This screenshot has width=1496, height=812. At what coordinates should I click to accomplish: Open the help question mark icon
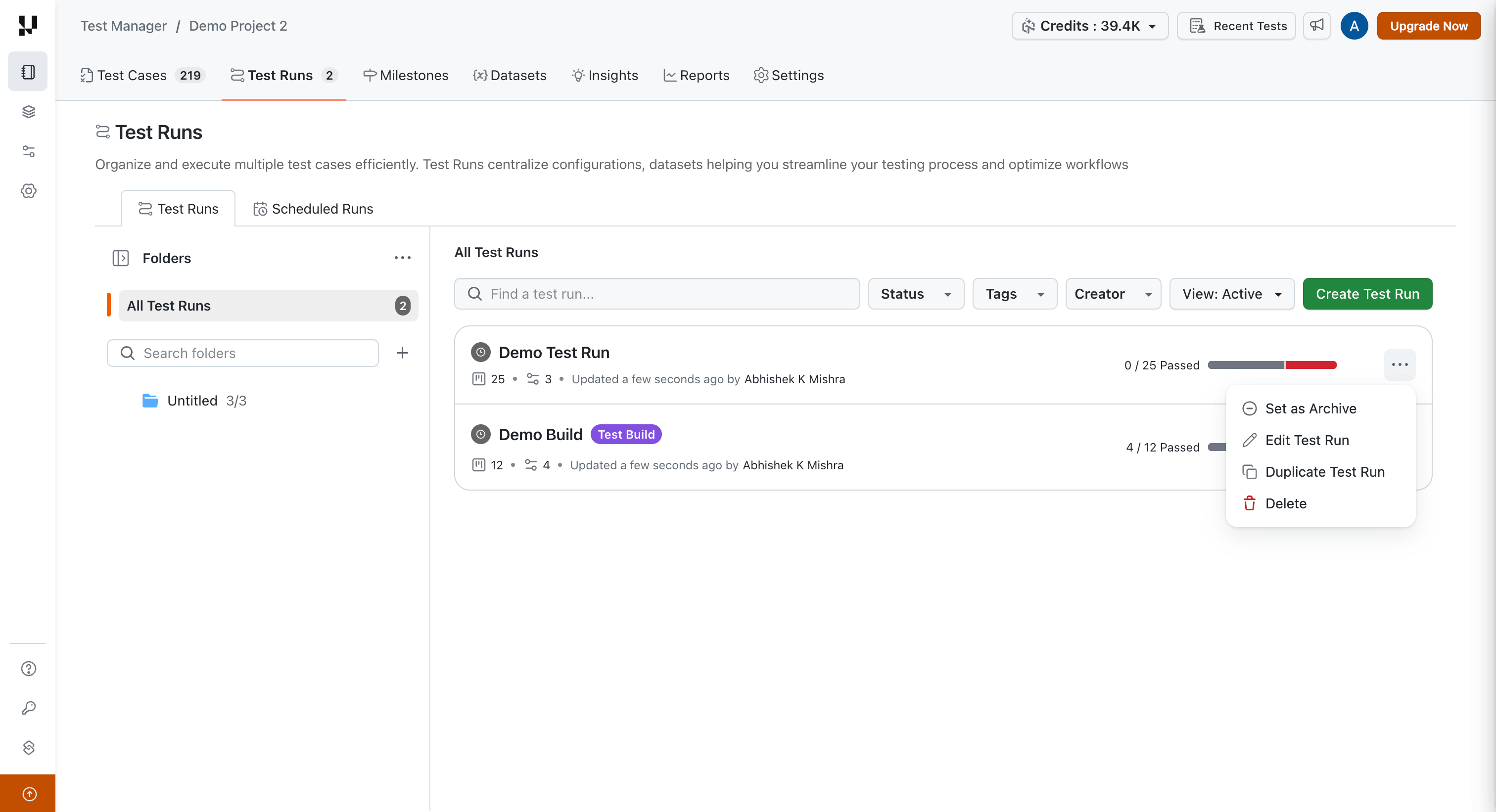point(29,669)
